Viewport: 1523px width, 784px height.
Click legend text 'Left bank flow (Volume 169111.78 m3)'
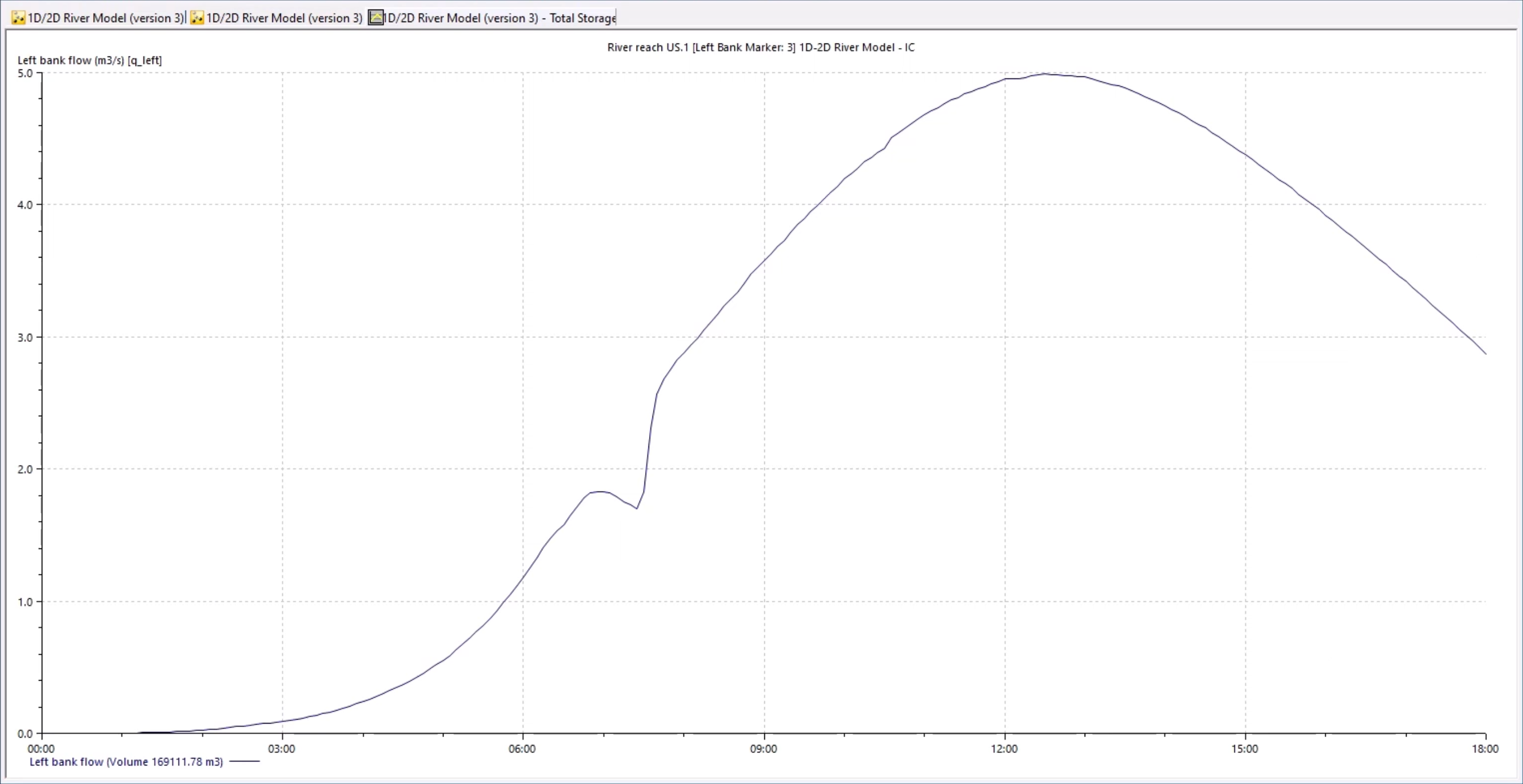pos(127,761)
